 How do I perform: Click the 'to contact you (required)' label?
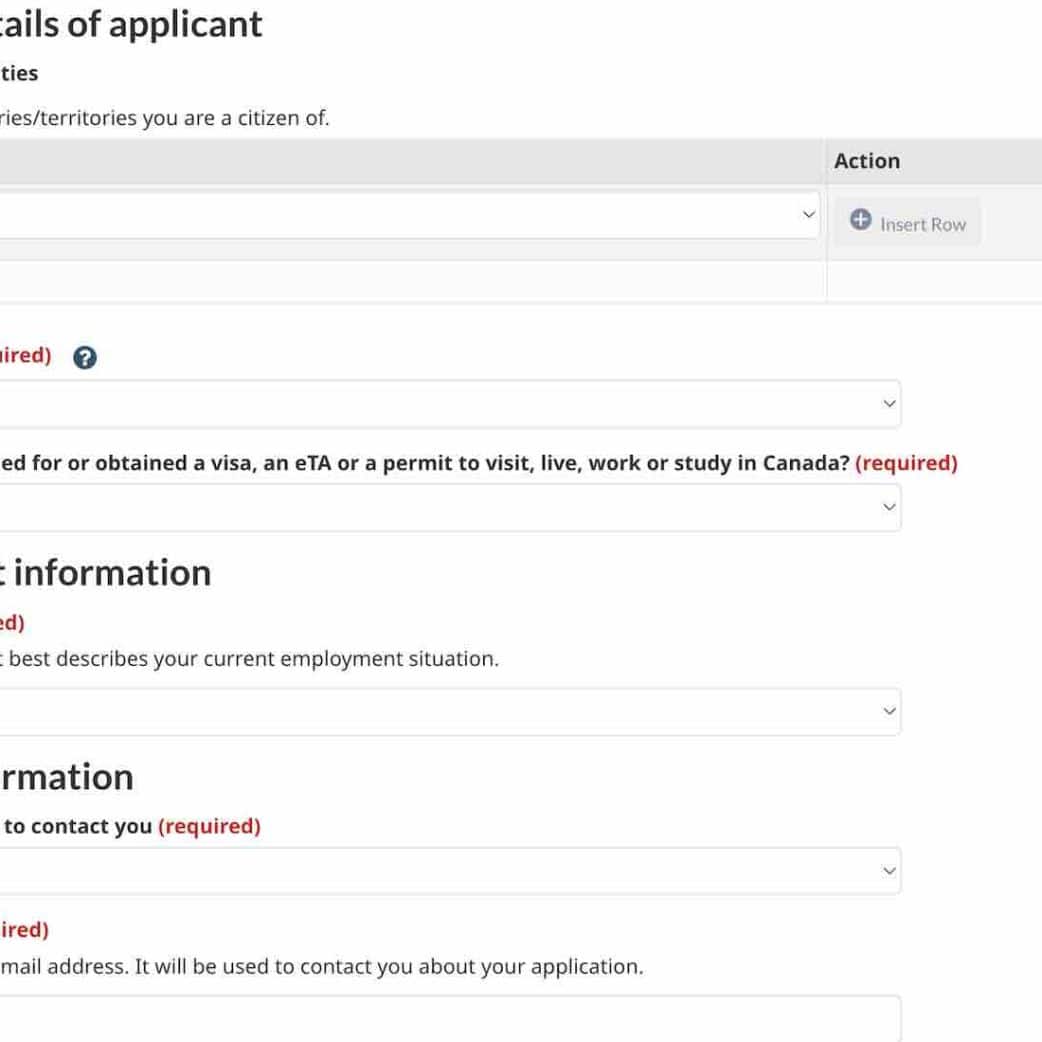tap(130, 826)
